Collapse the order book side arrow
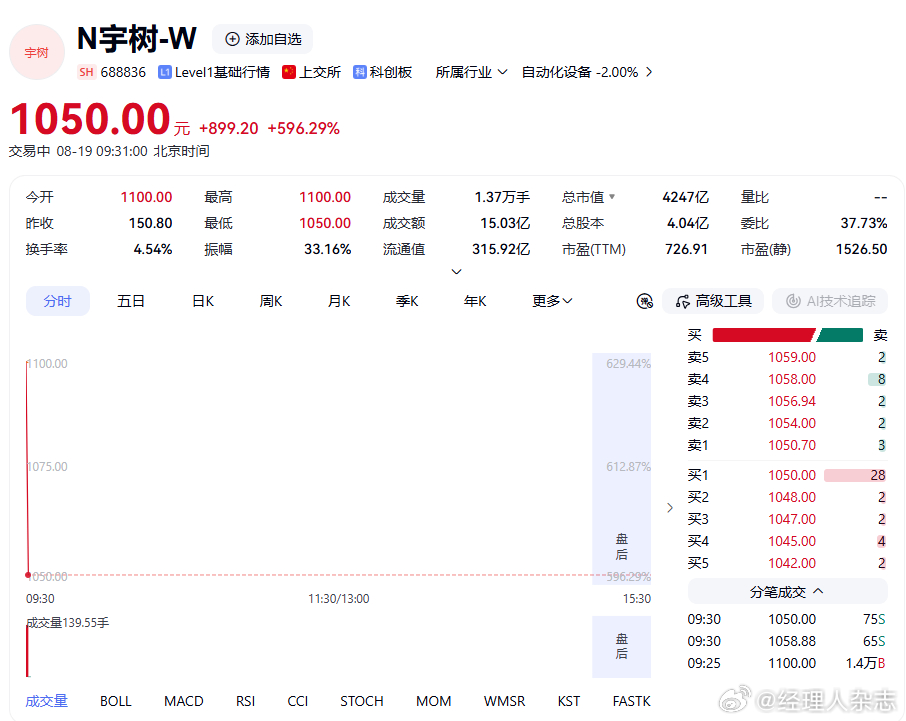Image resolution: width=906 pixels, height=721 pixels. [x=670, y=508]
